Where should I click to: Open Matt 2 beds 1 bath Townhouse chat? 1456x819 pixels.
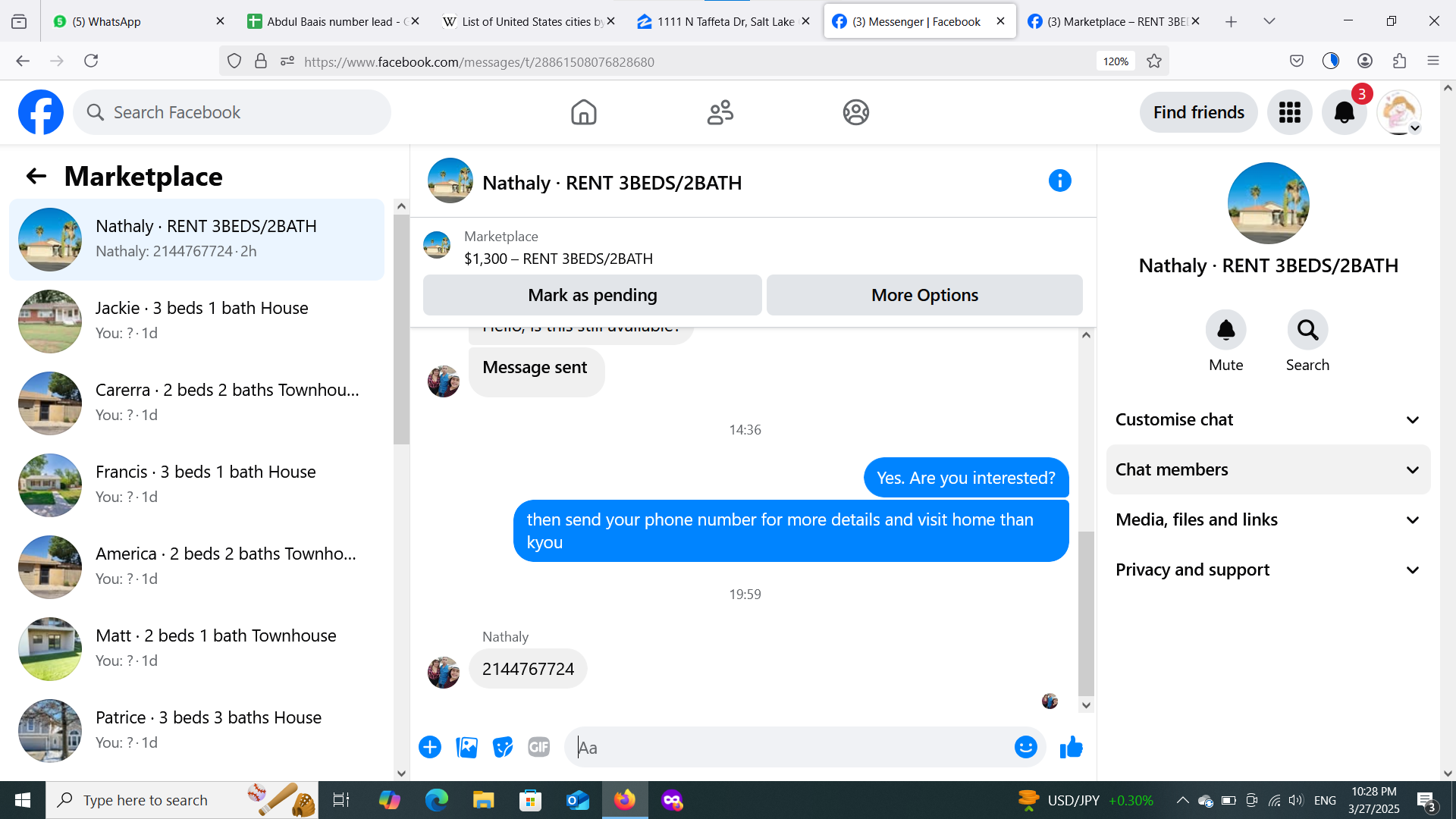click(x=197, y=649)
